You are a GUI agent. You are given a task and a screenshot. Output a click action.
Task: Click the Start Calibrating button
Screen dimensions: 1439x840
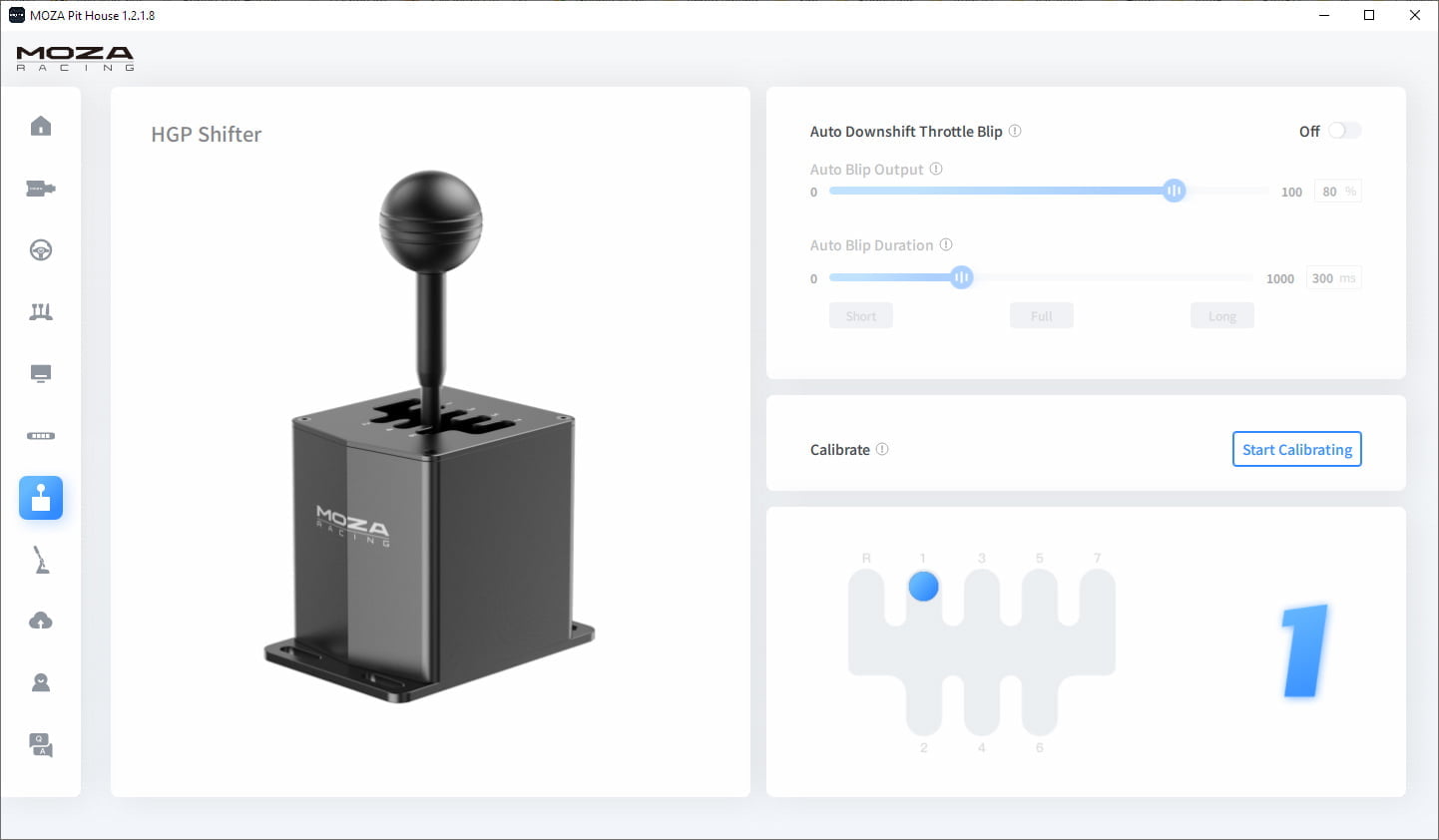coord(1296,449)
